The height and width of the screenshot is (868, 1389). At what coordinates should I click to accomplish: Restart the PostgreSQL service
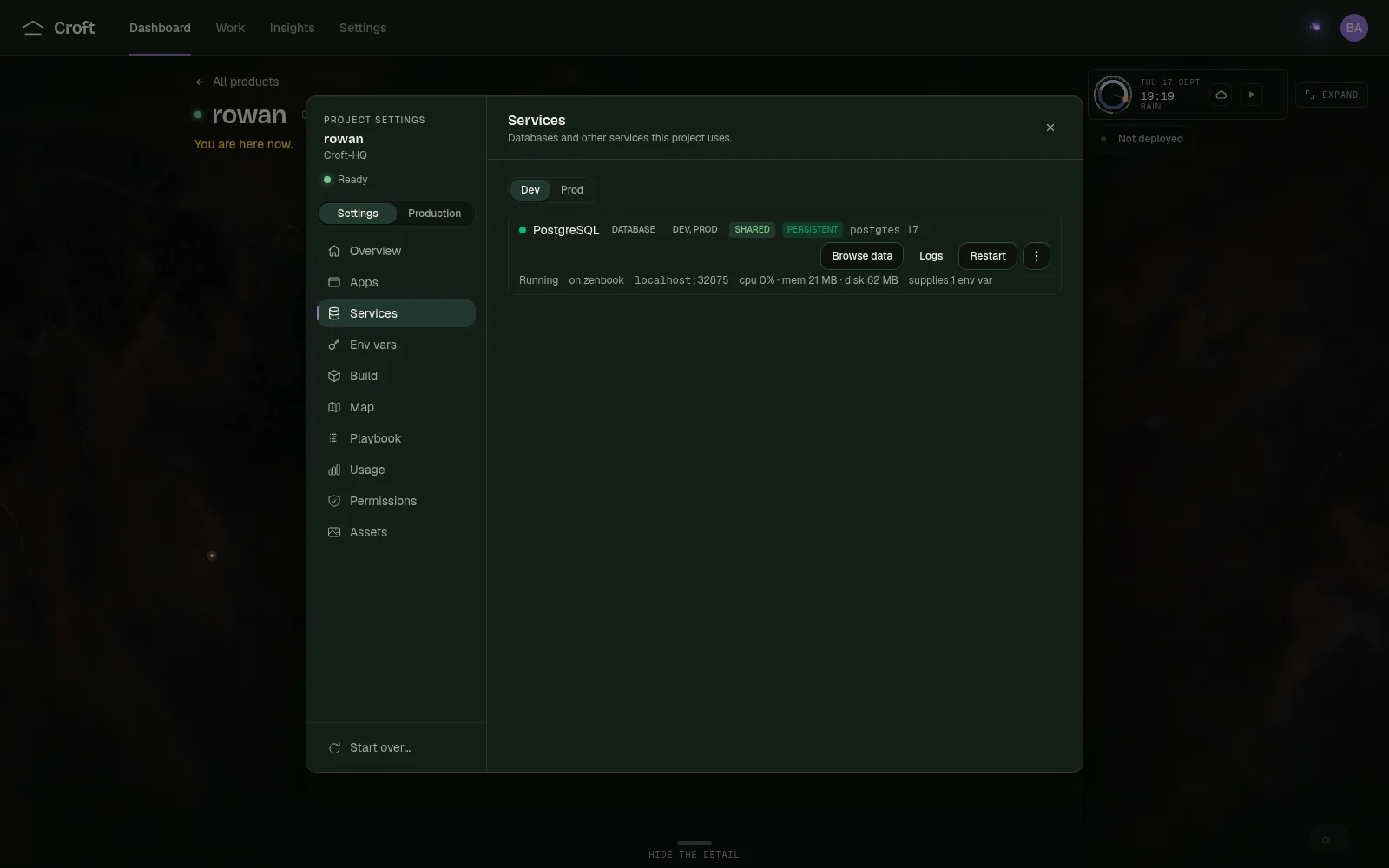point(988,256)
